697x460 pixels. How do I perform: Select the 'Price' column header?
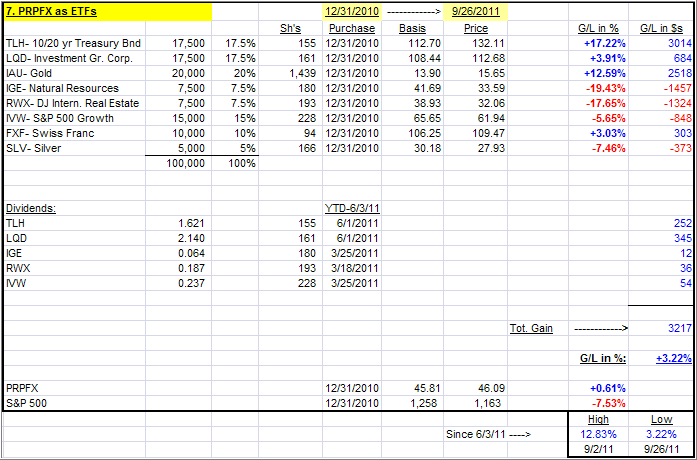[x=476, y=28]
